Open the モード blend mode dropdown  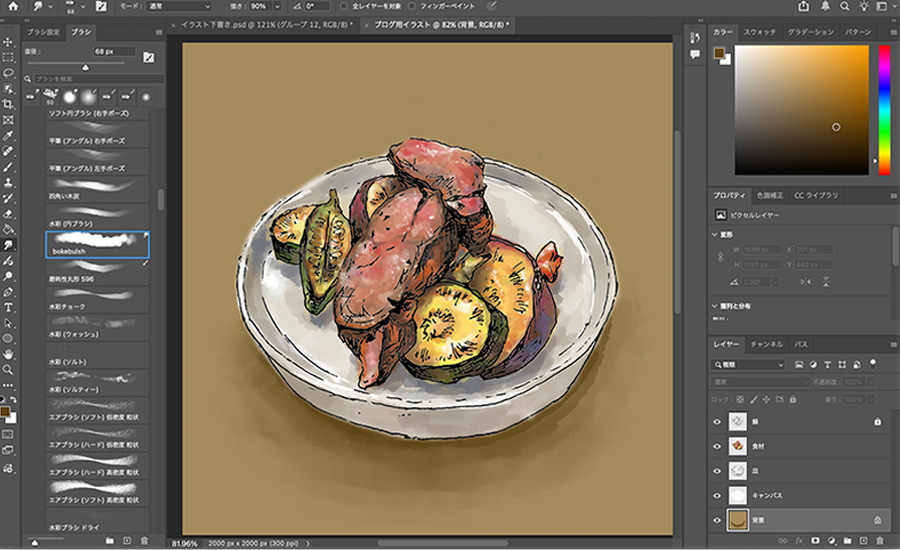point(177,6)
